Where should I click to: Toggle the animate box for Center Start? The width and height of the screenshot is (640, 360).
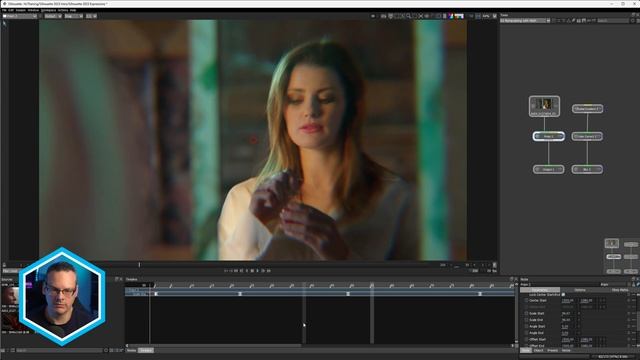pyautogui.click(x=526, y=300)
